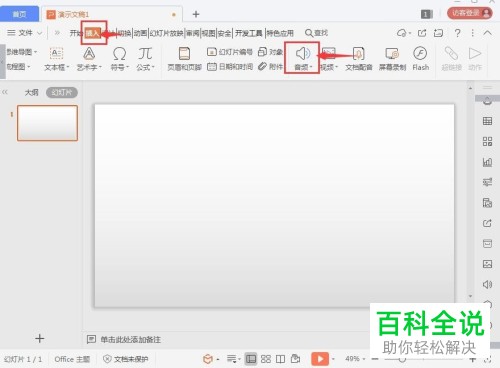Open the chart icon in right sidebar
500x368 pixels.
487,162
